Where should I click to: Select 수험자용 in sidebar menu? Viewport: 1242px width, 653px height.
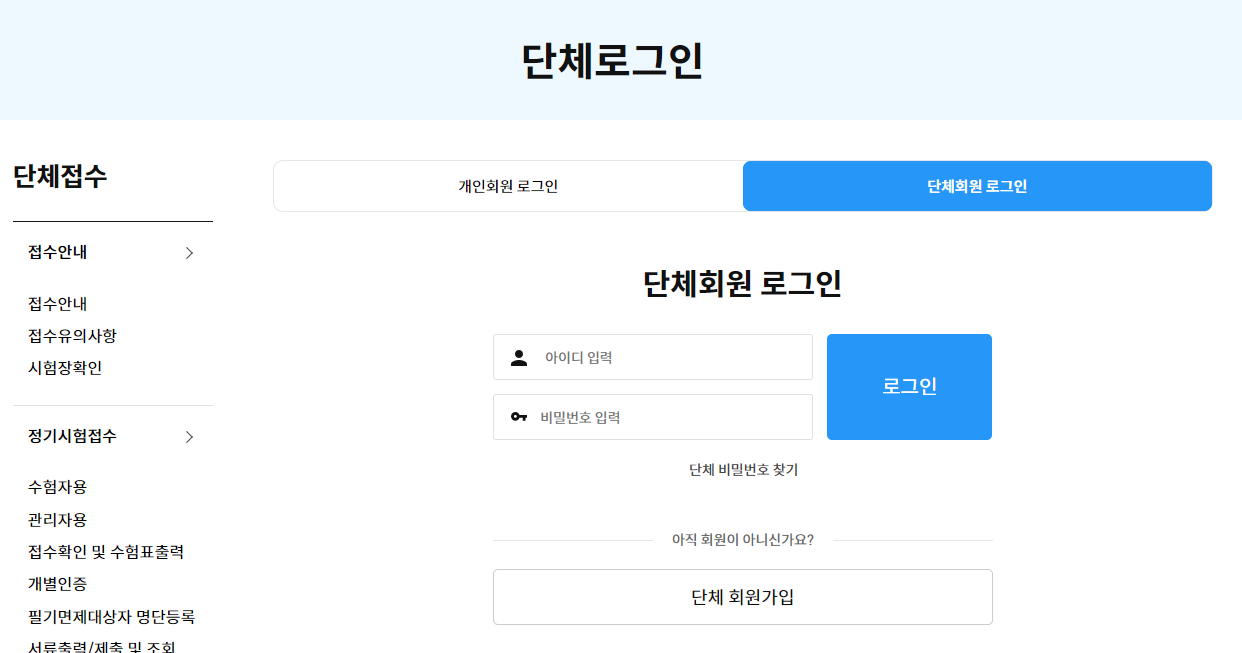coord(58,487)
